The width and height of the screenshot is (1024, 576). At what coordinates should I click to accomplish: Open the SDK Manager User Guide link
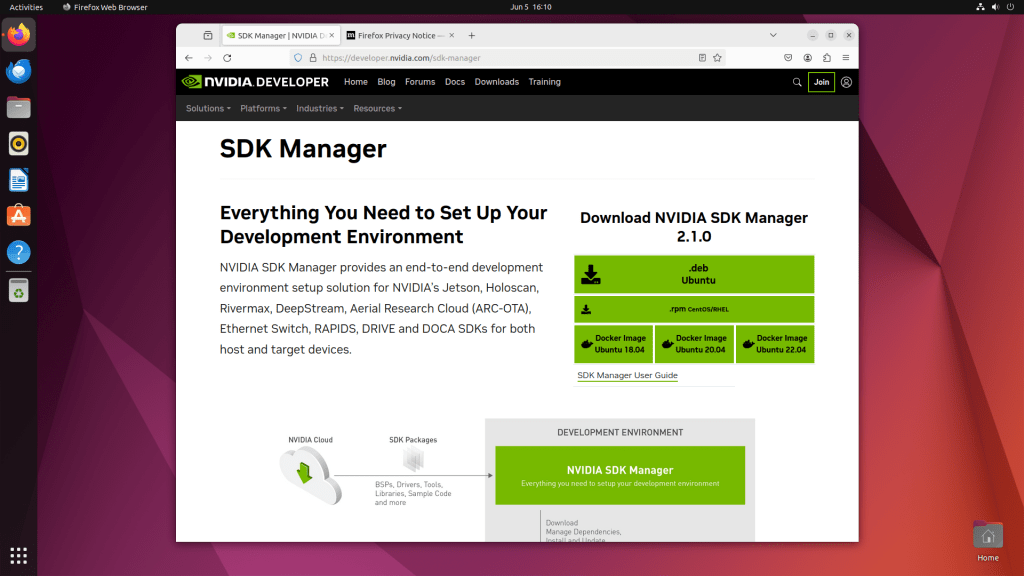(x=627, y=376)
